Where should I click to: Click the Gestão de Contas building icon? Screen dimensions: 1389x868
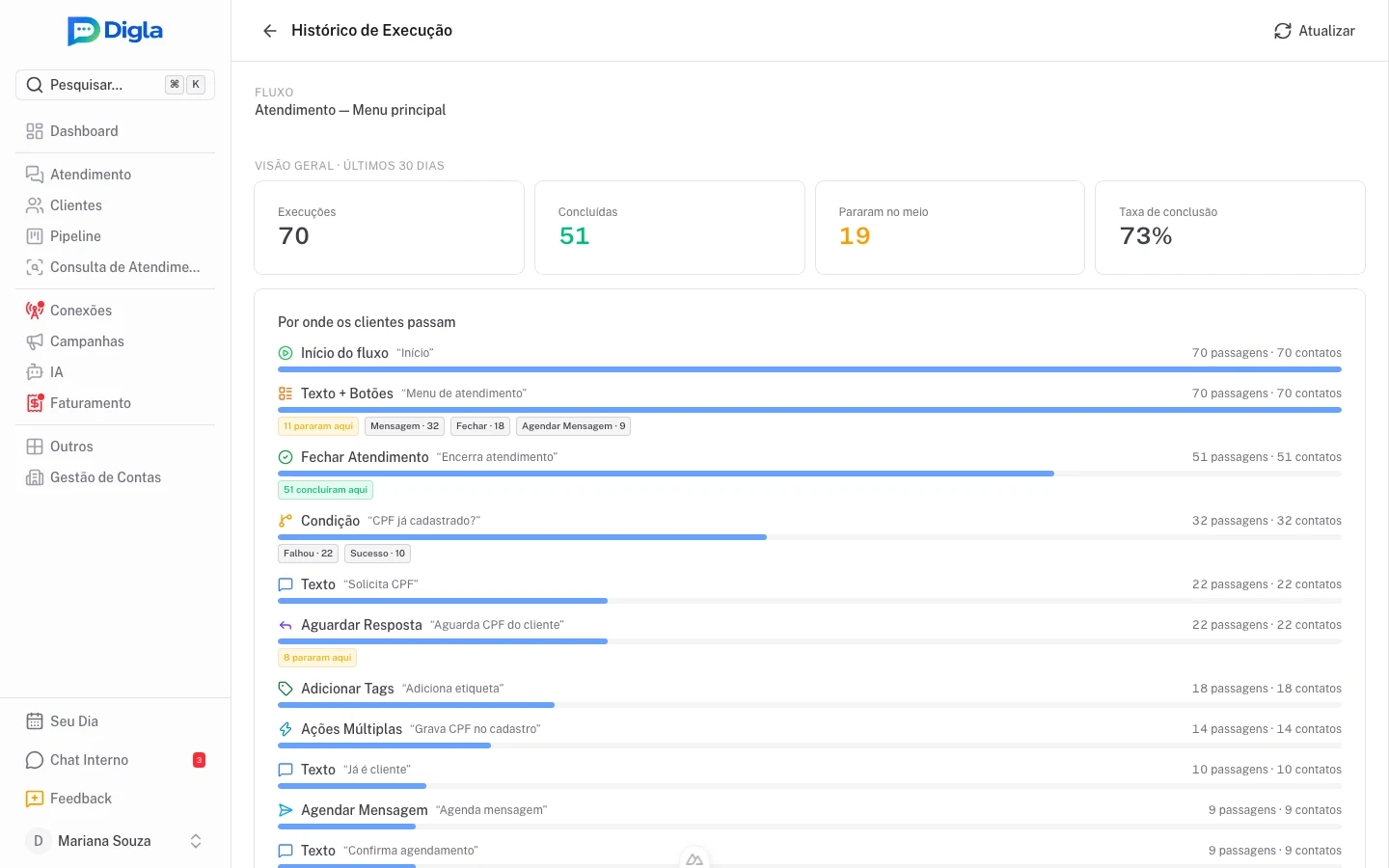tap(35, 477)
